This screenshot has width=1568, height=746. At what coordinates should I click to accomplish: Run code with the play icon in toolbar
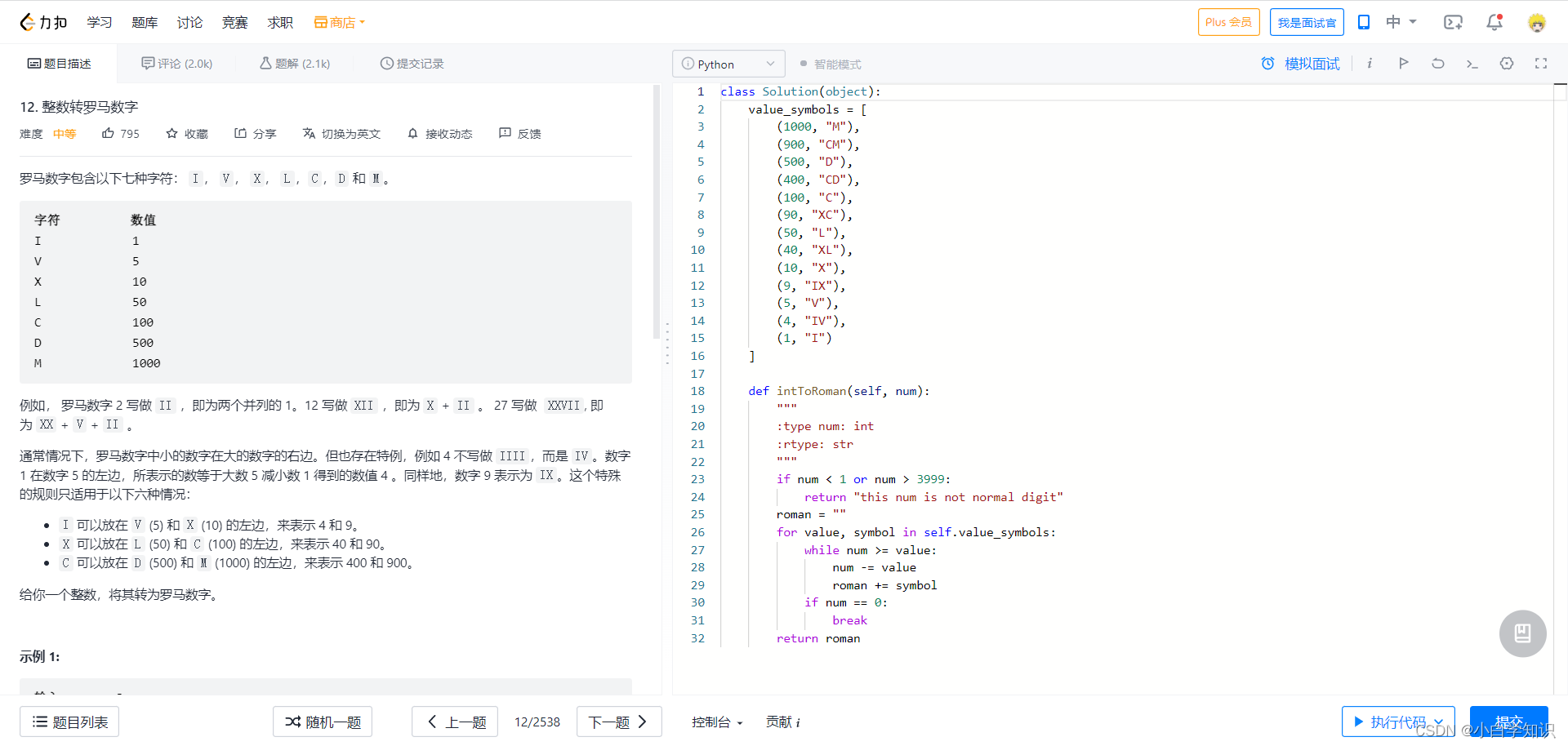[x=1404, y=63]
